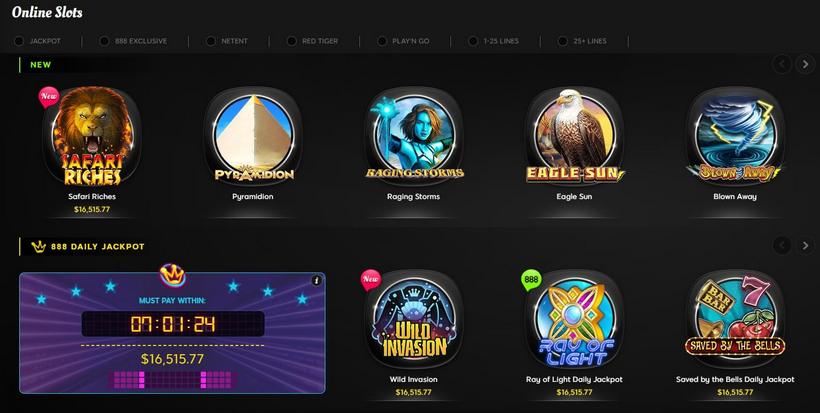The height and width of the screenshot is (413, 820).
Task: Click the pink jackpot progress bar
Action: 173,380
